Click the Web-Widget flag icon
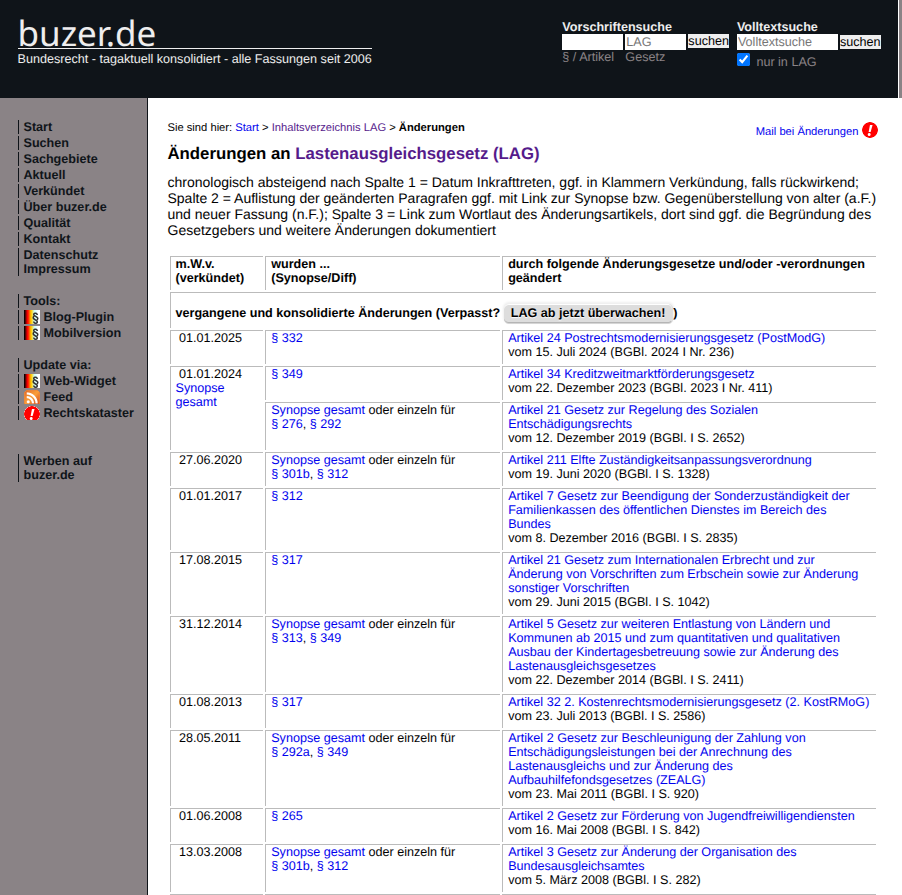Image resolution: width=902 pixels, height=895 pixels. click(32, 381)
